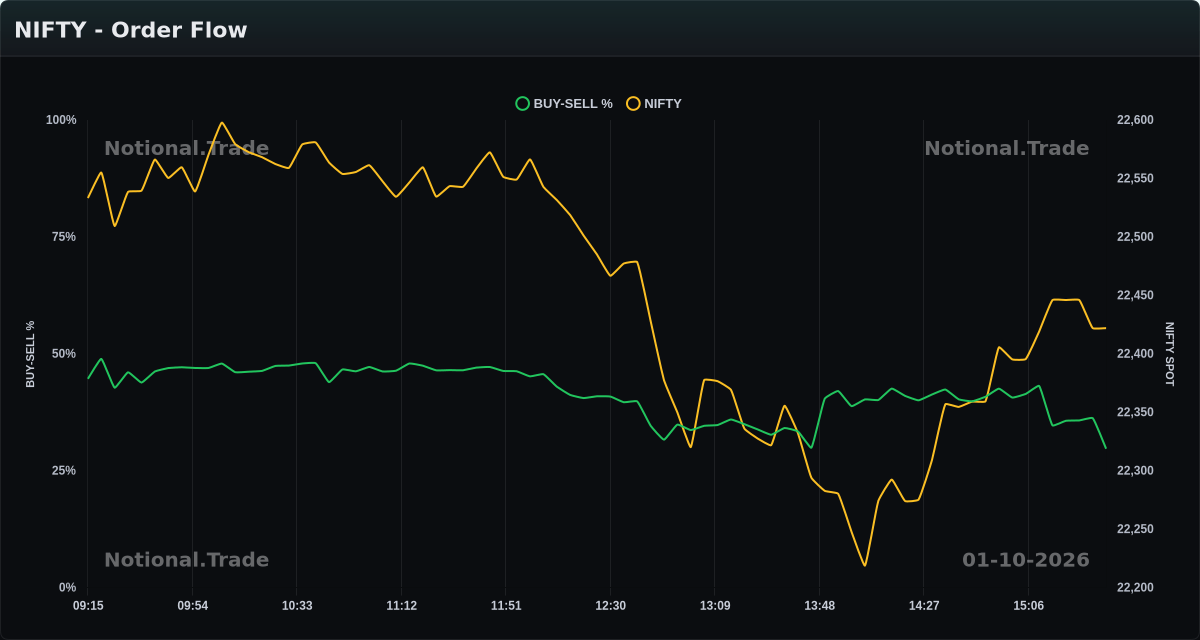Click the 100% left axis label
1200x640 pixels.
coord(61,120)
